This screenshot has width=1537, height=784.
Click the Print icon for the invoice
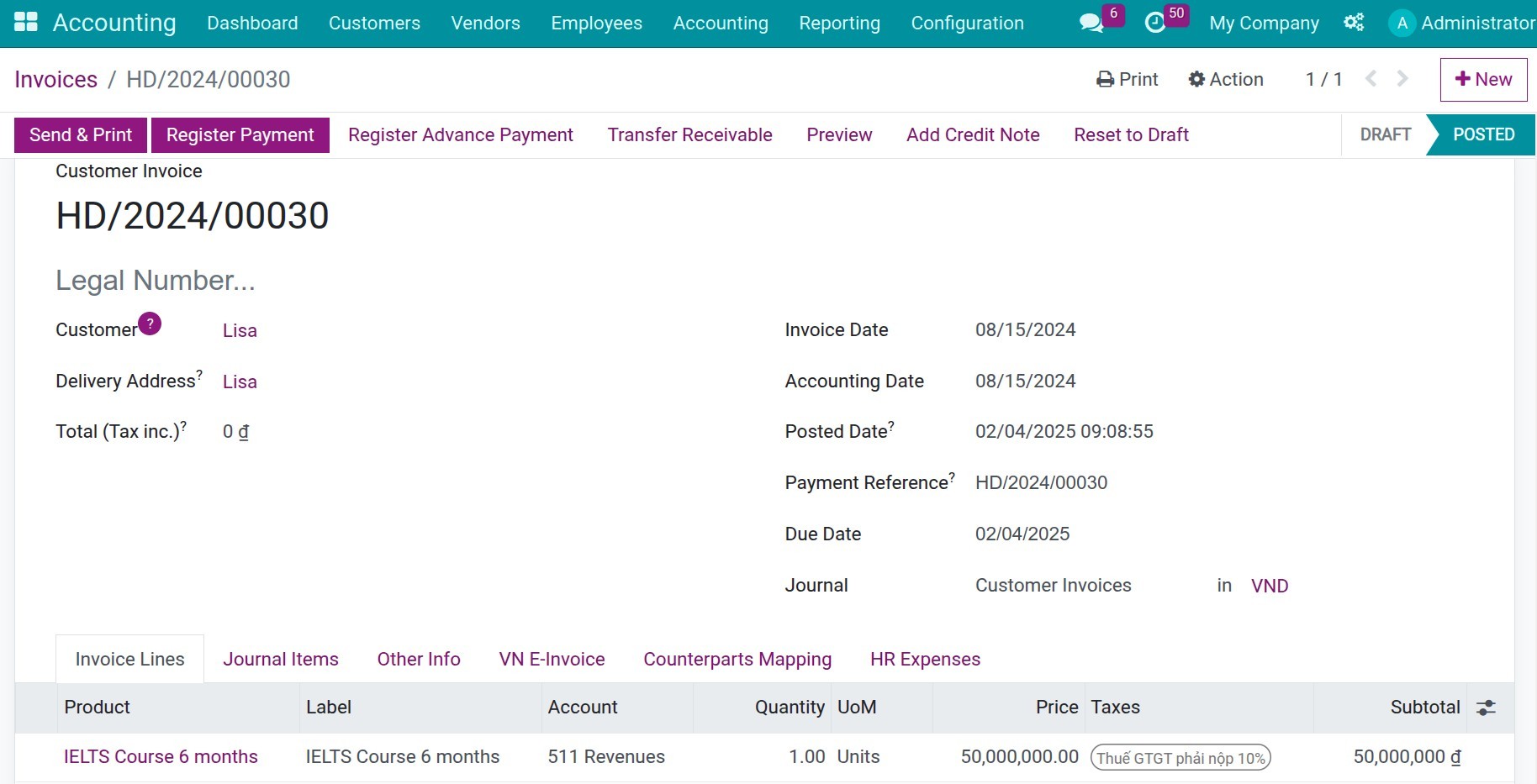1105,79
